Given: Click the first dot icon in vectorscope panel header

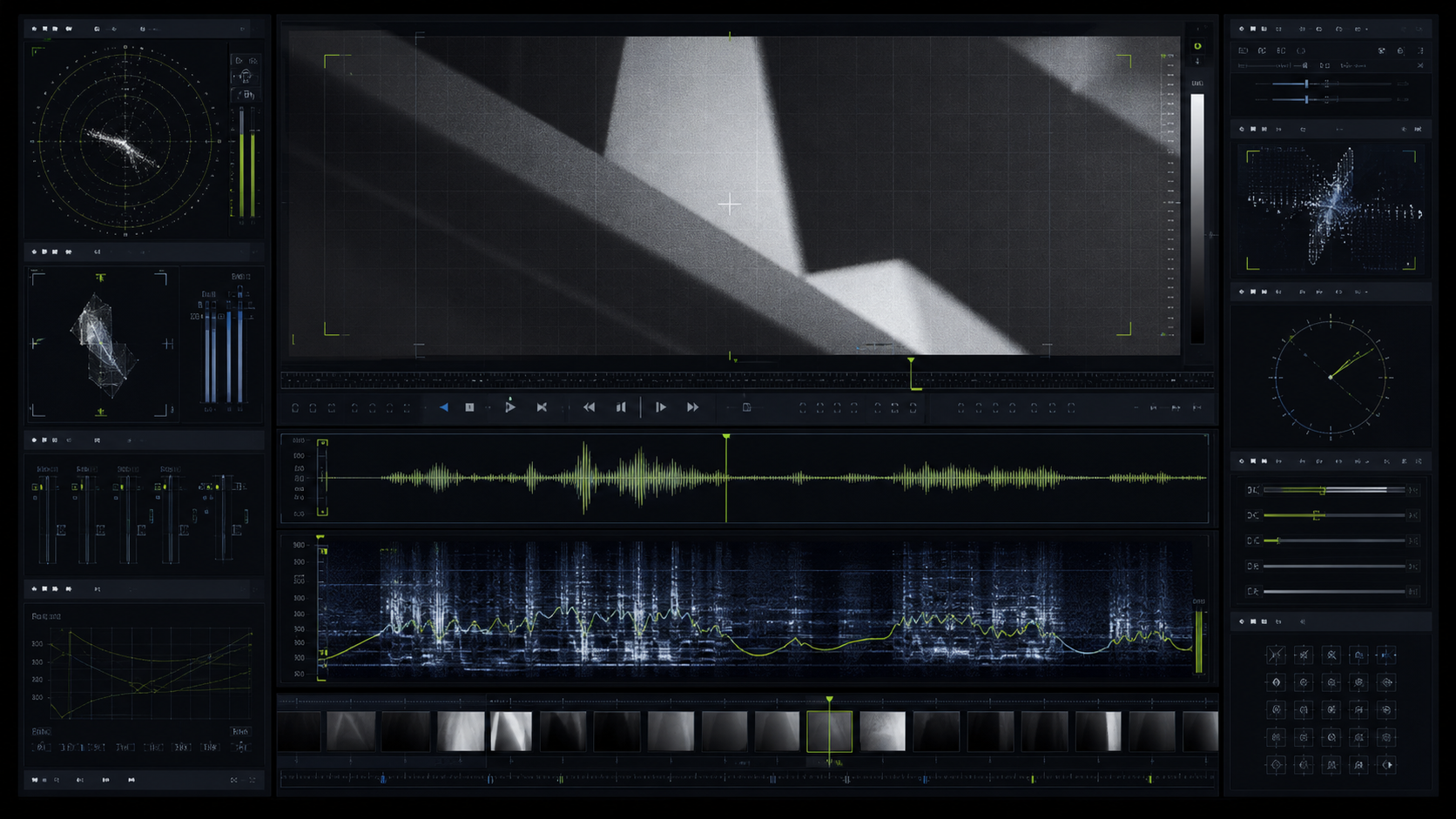Looking at the screenshot, I should pos(34,29).
